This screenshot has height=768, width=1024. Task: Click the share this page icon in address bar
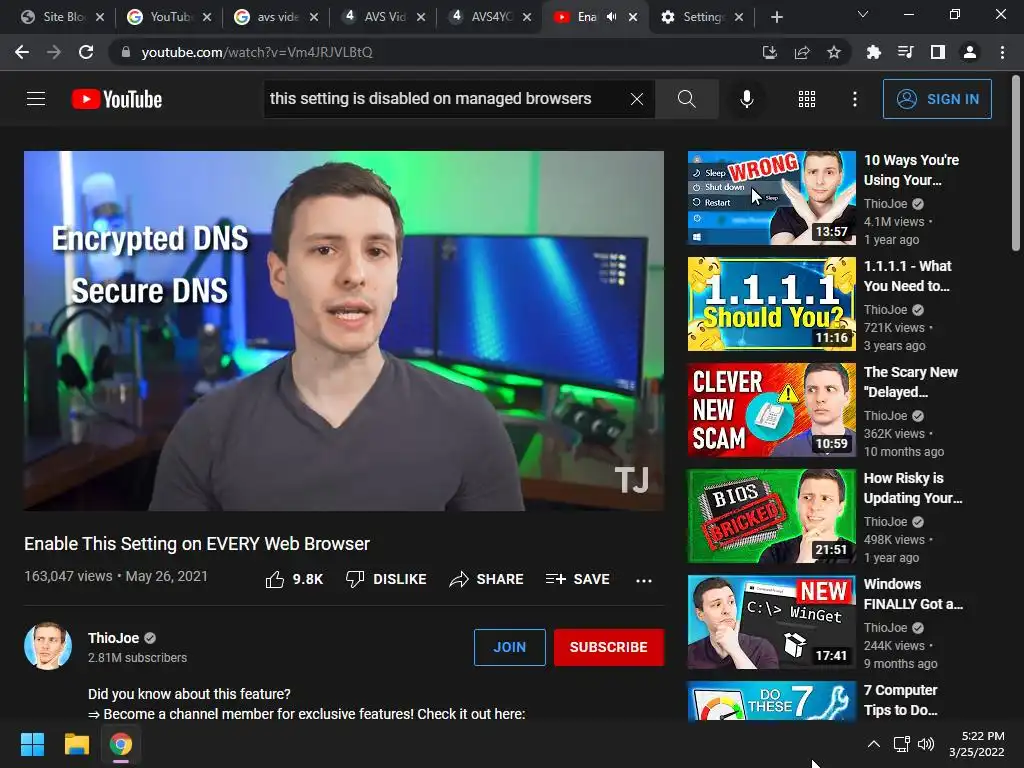click(x=802, y=52)
